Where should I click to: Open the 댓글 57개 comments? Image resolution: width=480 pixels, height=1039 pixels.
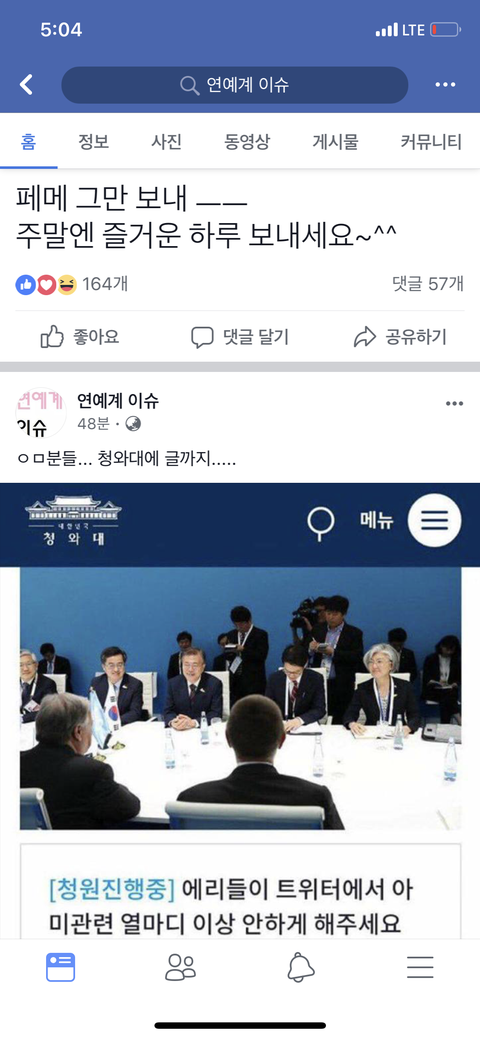428,284
